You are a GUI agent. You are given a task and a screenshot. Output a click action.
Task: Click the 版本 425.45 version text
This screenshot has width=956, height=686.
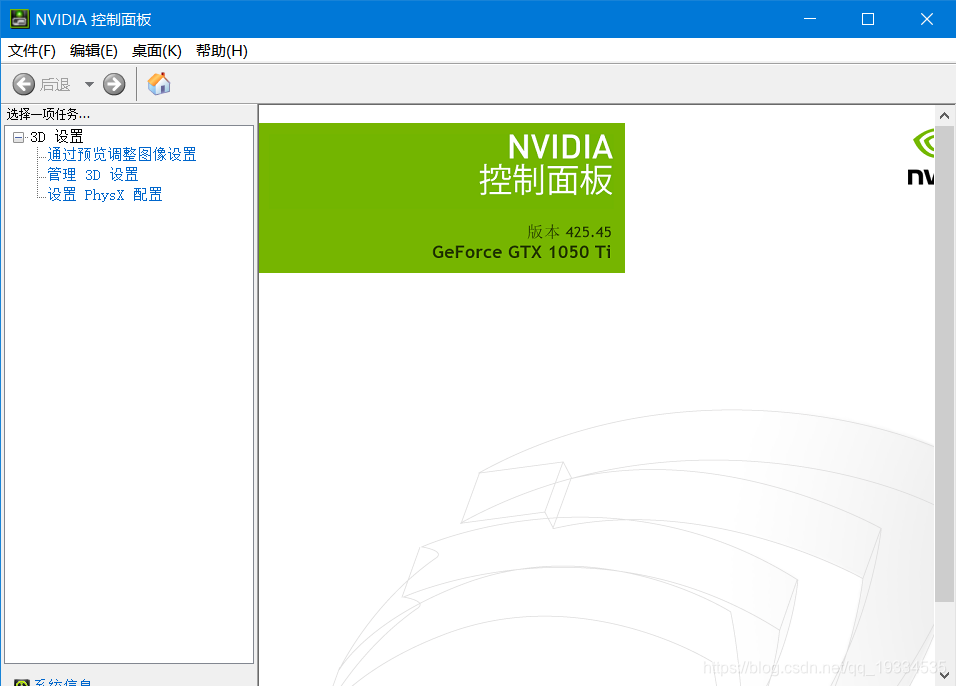(x=569, y=232)
